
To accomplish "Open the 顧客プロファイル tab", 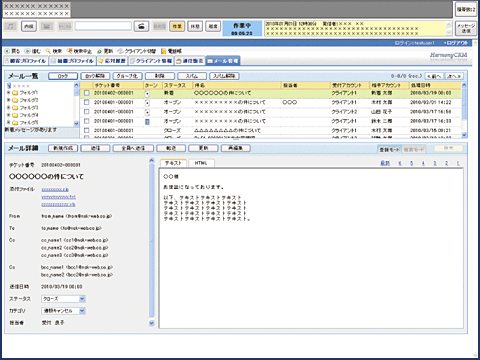I will click(25, 61).
